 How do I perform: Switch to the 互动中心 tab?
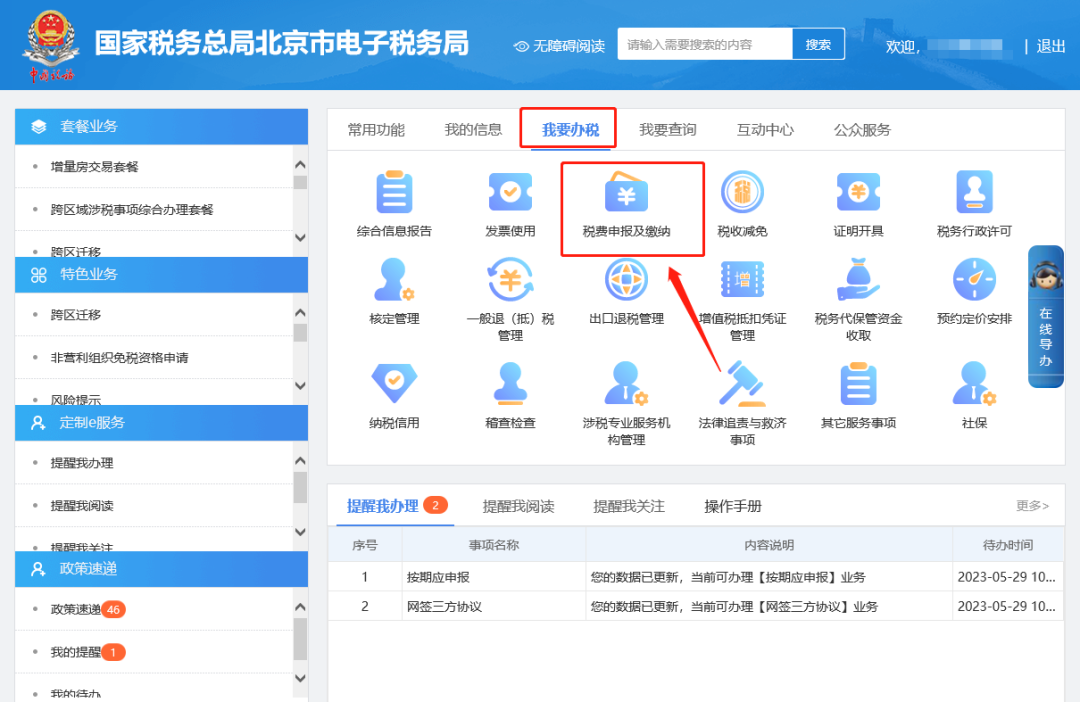click(x=765, y=130)
